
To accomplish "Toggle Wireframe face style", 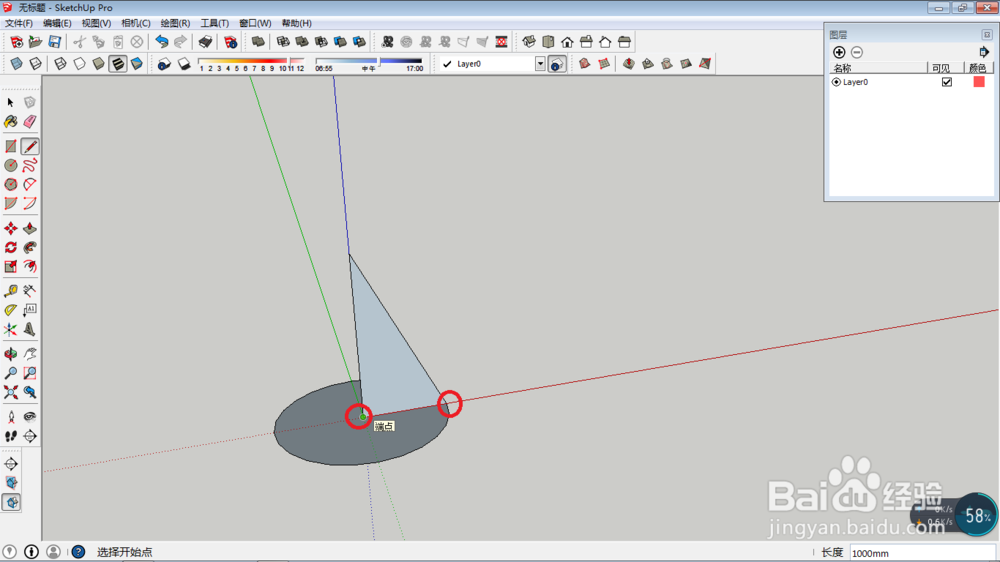I will [x=60, y=64].
